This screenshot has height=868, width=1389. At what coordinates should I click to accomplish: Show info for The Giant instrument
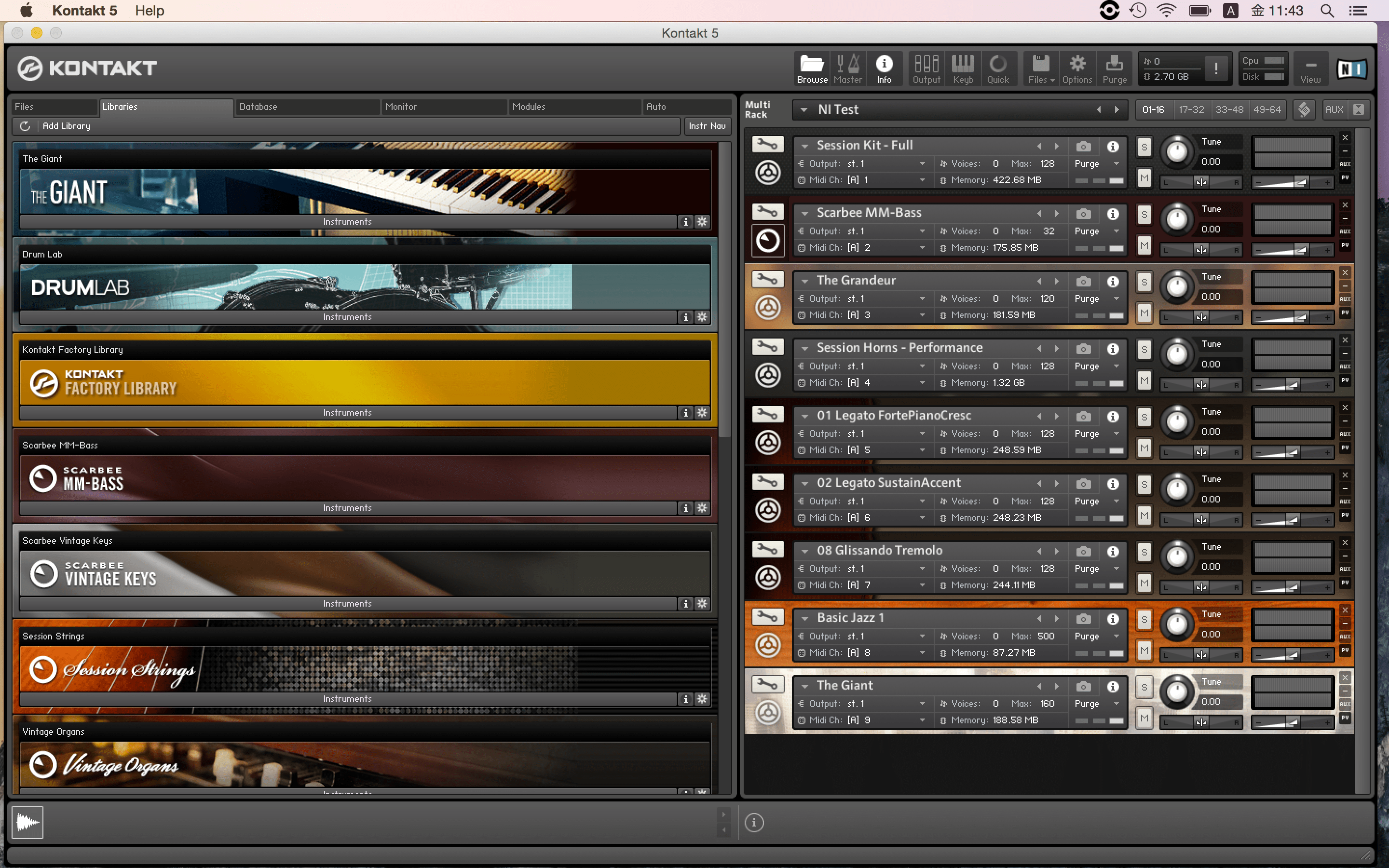(1113, 686)
